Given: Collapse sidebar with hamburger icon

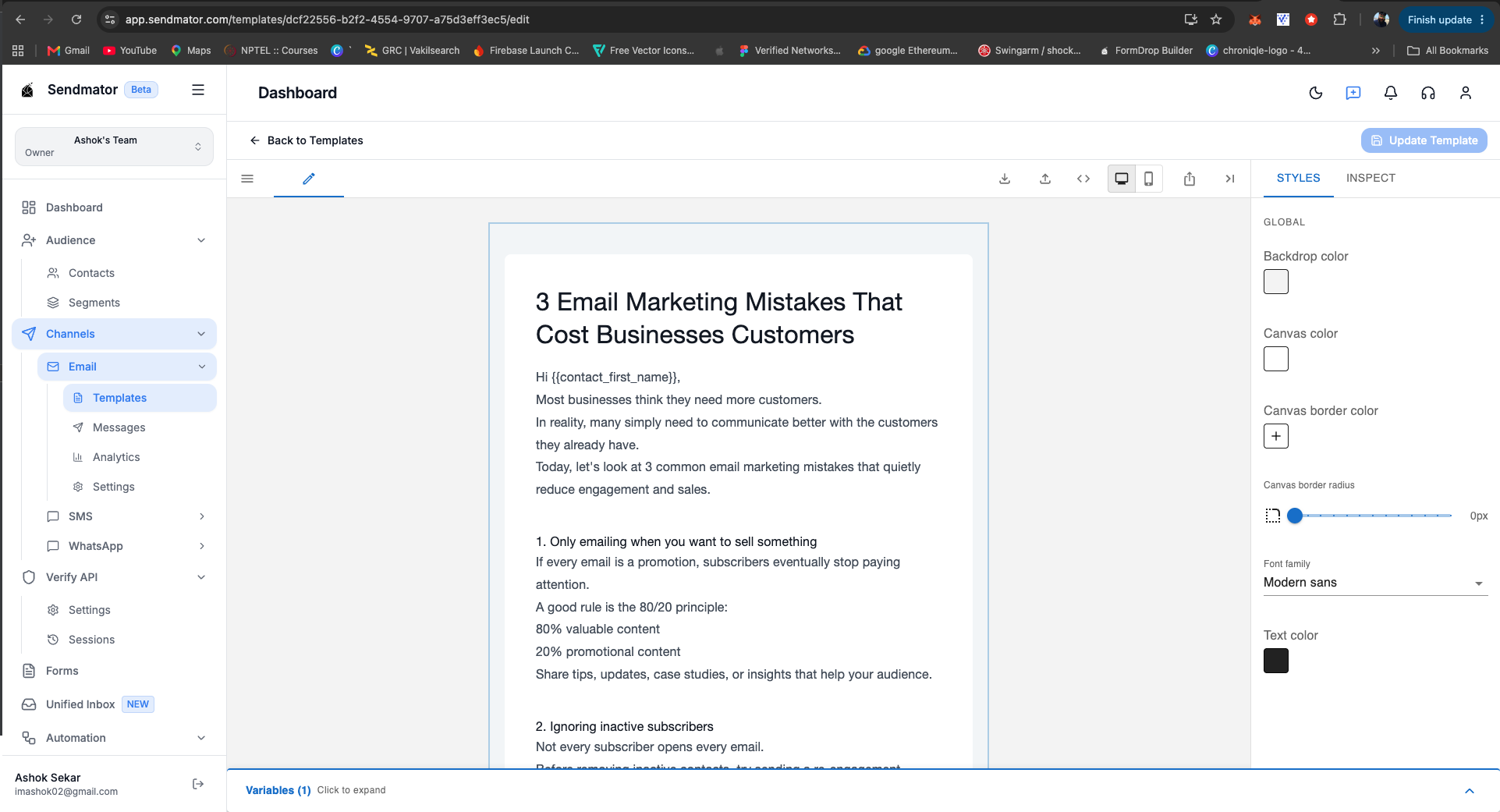Looking at the screenshot, I should point(198,90).
